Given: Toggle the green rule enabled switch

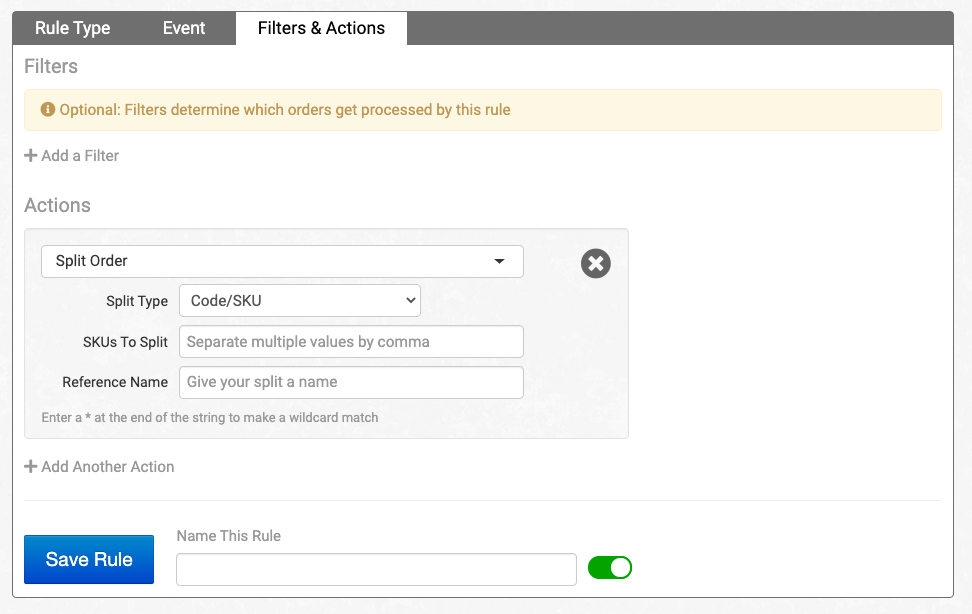Looking at the screenshot, I should 610,568.
